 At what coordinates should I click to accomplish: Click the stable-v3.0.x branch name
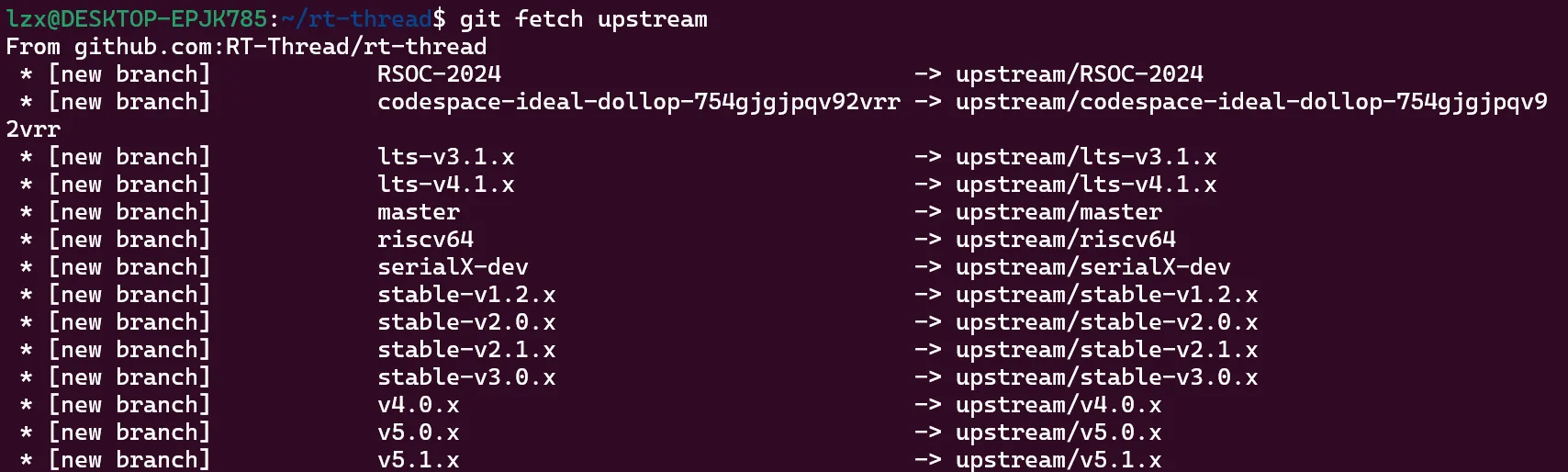click(466, 377)
